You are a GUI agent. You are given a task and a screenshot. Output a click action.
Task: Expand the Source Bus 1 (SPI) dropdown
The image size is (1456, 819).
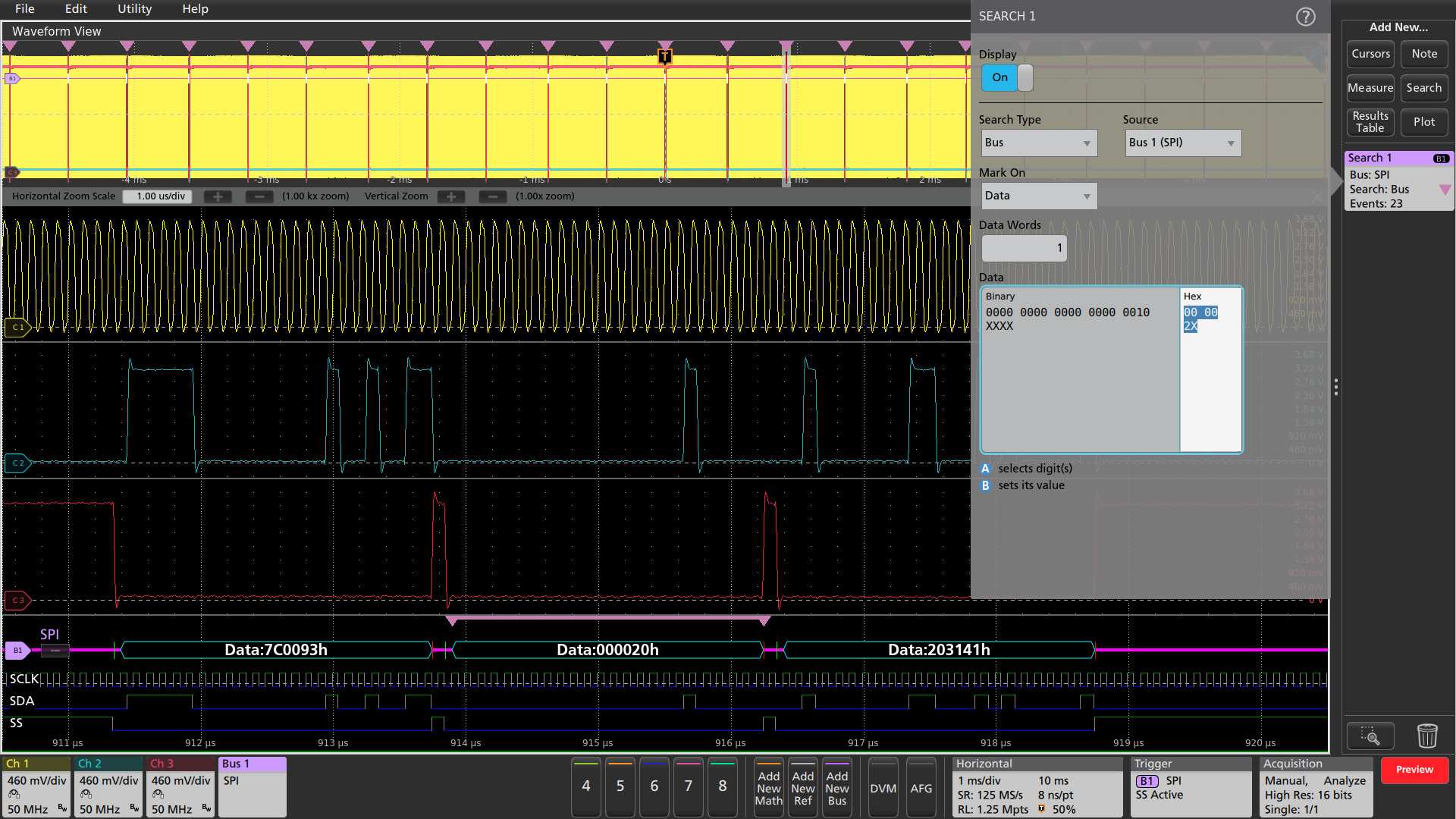click(1182, 143)
